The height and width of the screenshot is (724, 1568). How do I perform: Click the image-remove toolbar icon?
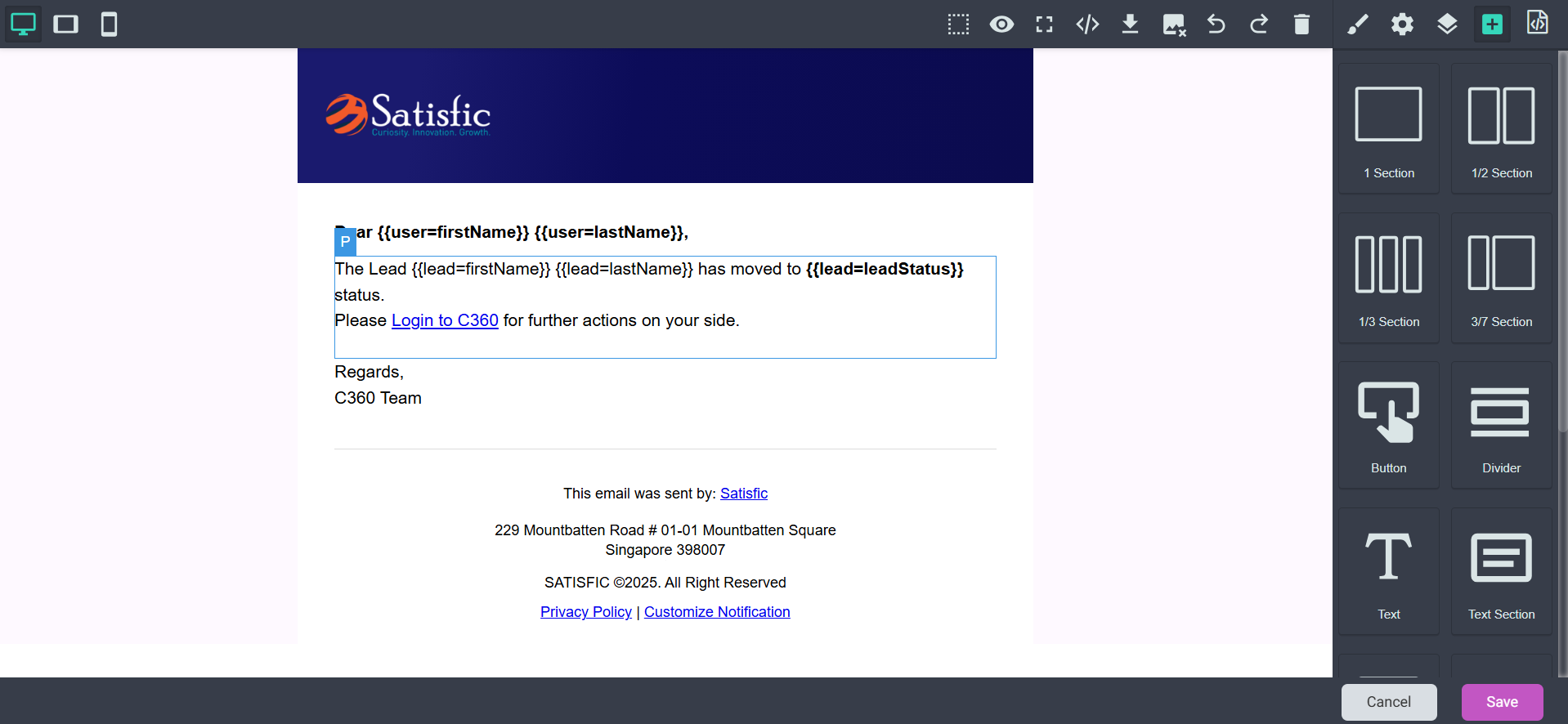[1174, 25]
